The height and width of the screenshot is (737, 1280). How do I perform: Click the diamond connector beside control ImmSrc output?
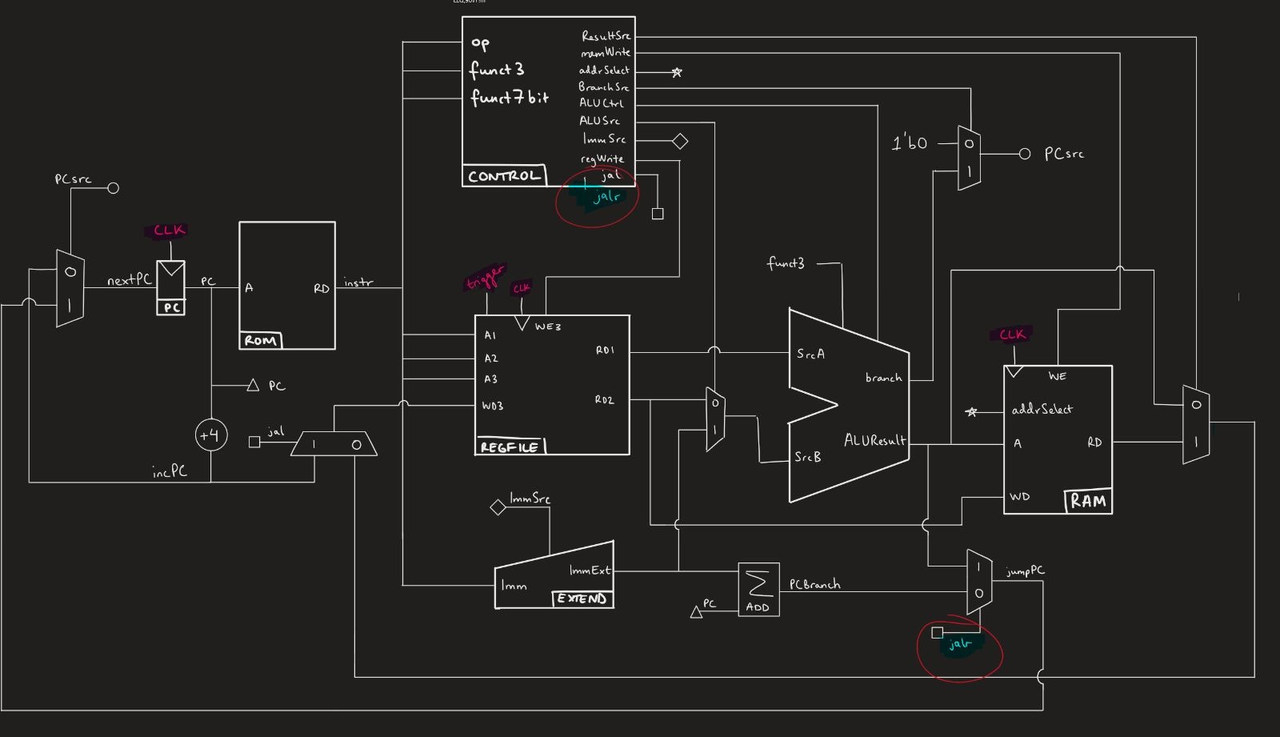click(680, 141)
